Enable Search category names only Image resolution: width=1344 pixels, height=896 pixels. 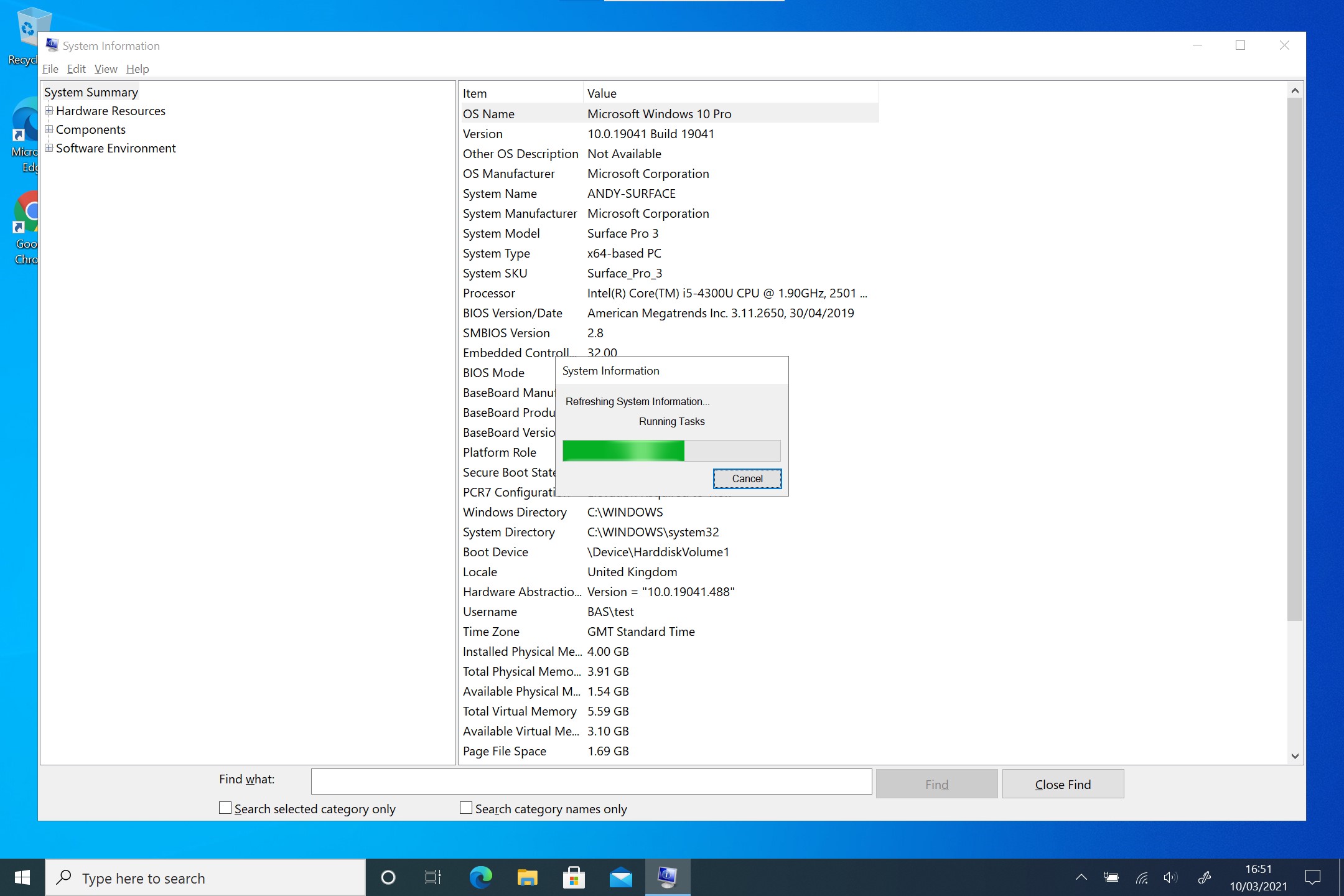466,808
